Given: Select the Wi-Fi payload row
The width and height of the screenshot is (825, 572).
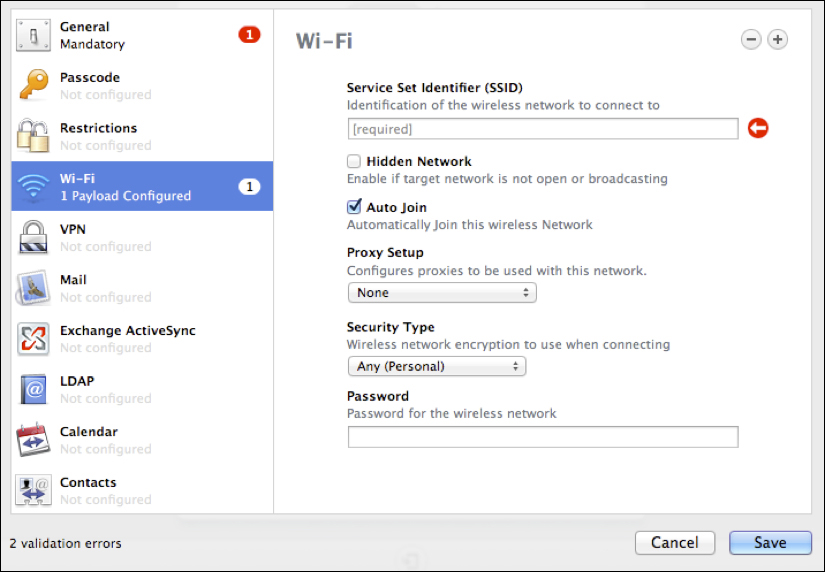Looking at the screenshot, I should pyautogui.click(x=142, y=186).
